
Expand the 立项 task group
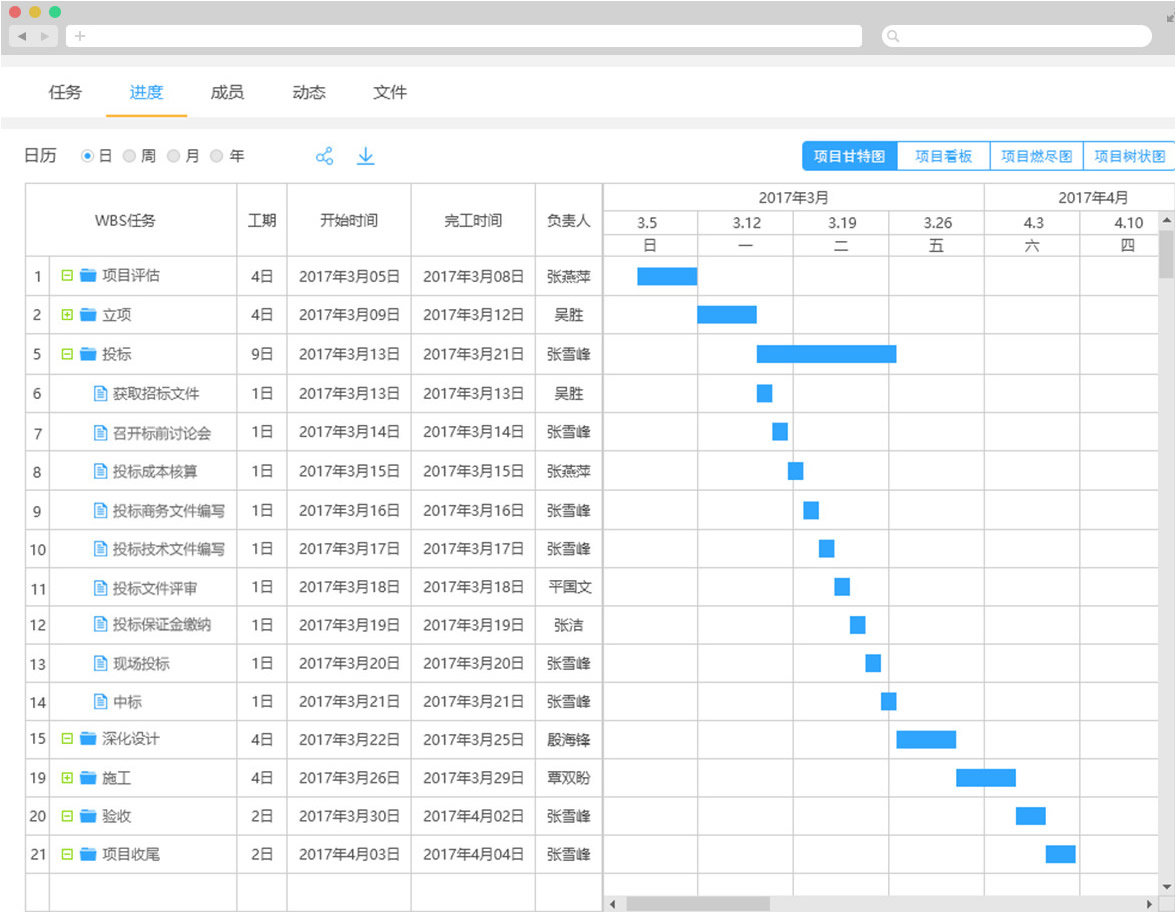(x=67, y=315)
